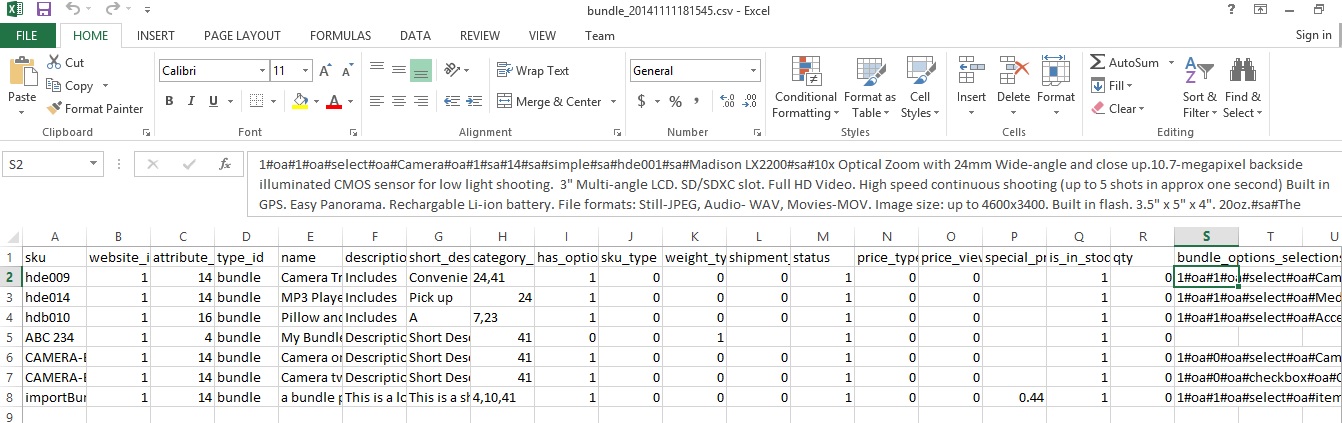This screenshot has height=423, width=1342.
Task: Open Format as Table gallery
Action: pos(869,88)
